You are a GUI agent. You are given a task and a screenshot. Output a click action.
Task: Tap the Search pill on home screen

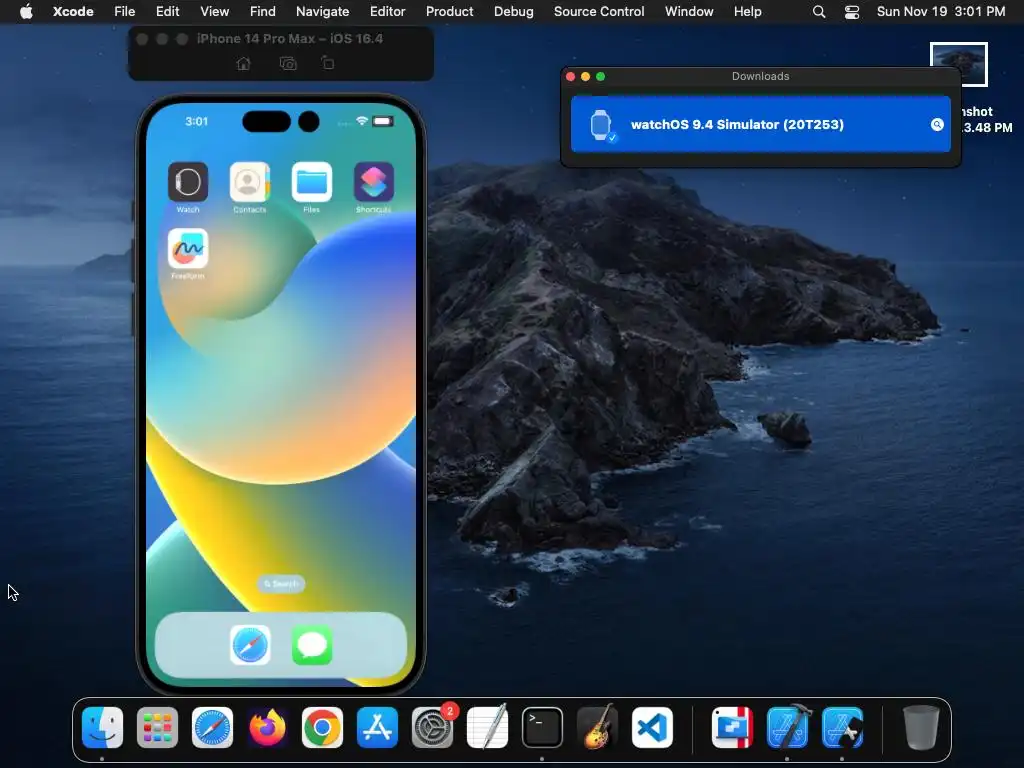coord(281,584)
